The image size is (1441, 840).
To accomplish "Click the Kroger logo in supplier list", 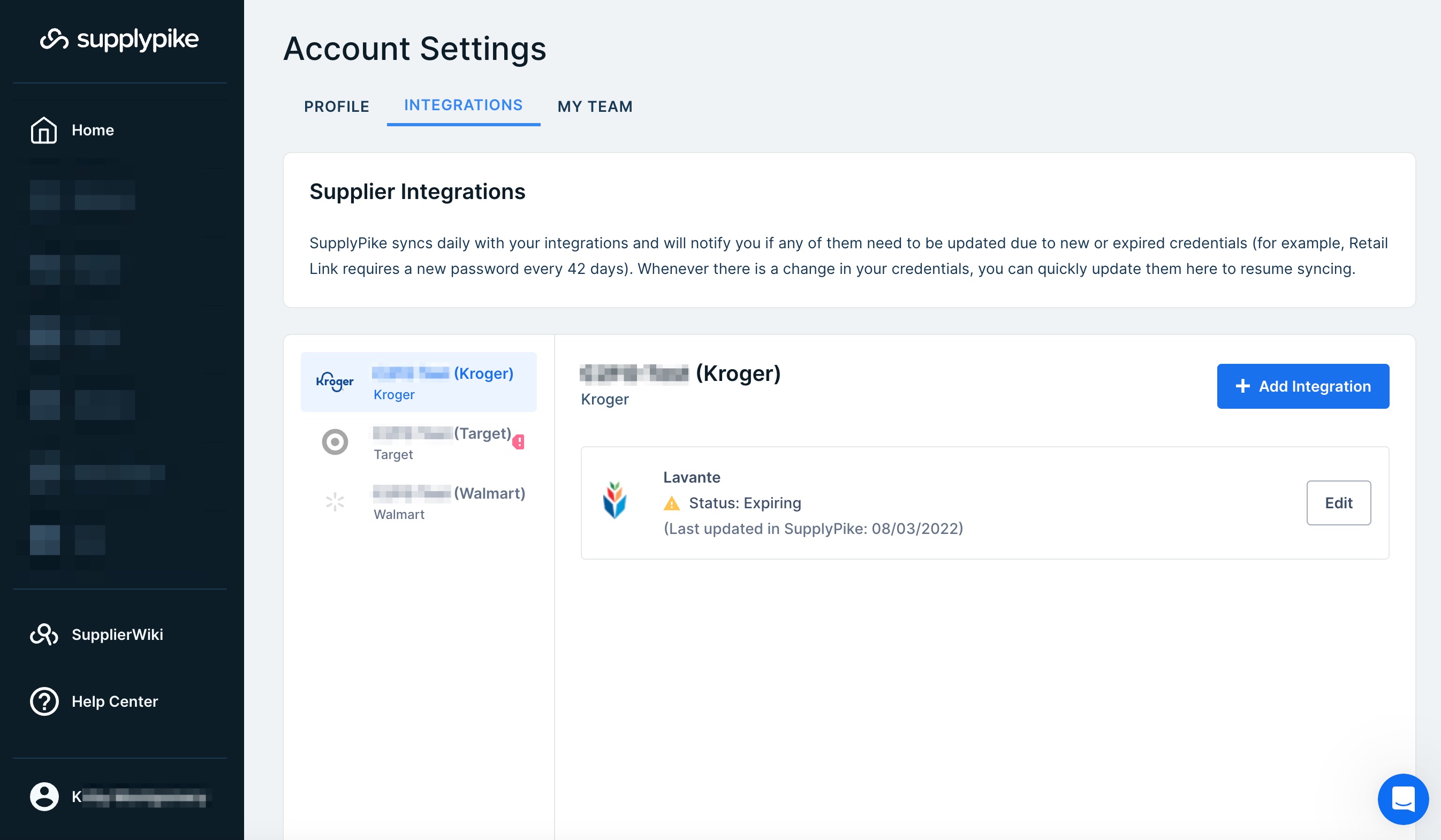I will pos(335,381).
